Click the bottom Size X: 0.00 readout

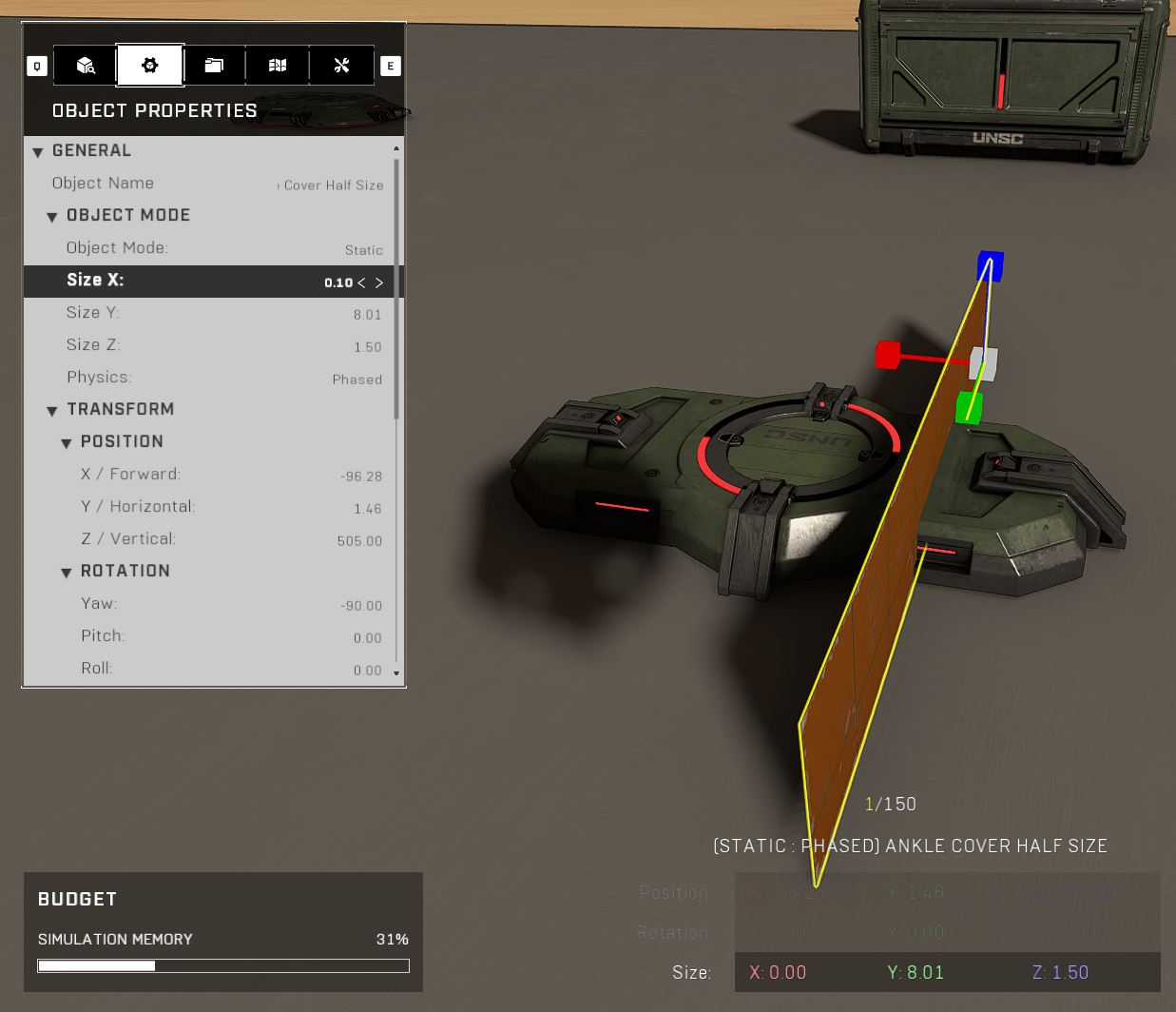click(x=778, y=972)
